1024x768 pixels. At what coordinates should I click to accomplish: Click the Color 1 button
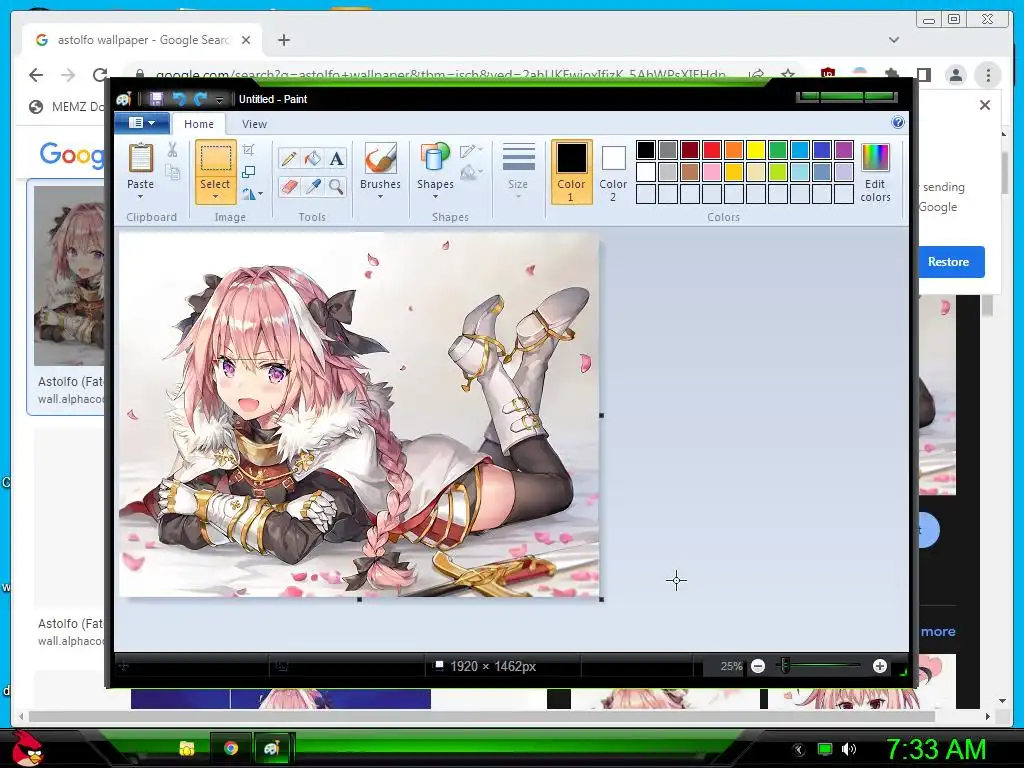tap(571, 172)
